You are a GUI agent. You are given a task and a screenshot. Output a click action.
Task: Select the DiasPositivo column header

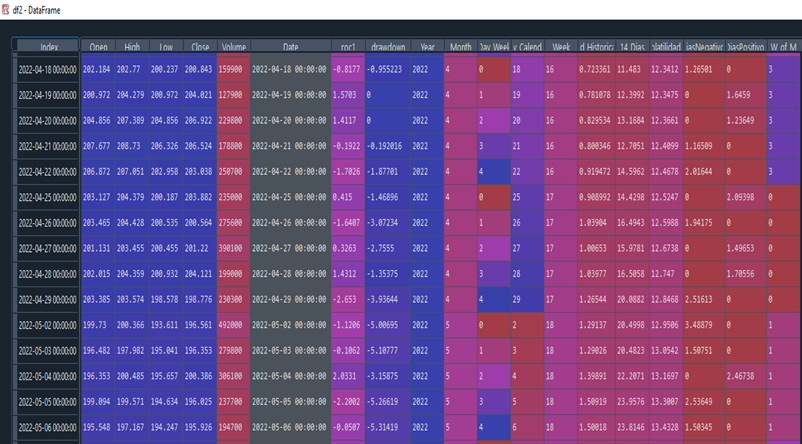(746, 47)
